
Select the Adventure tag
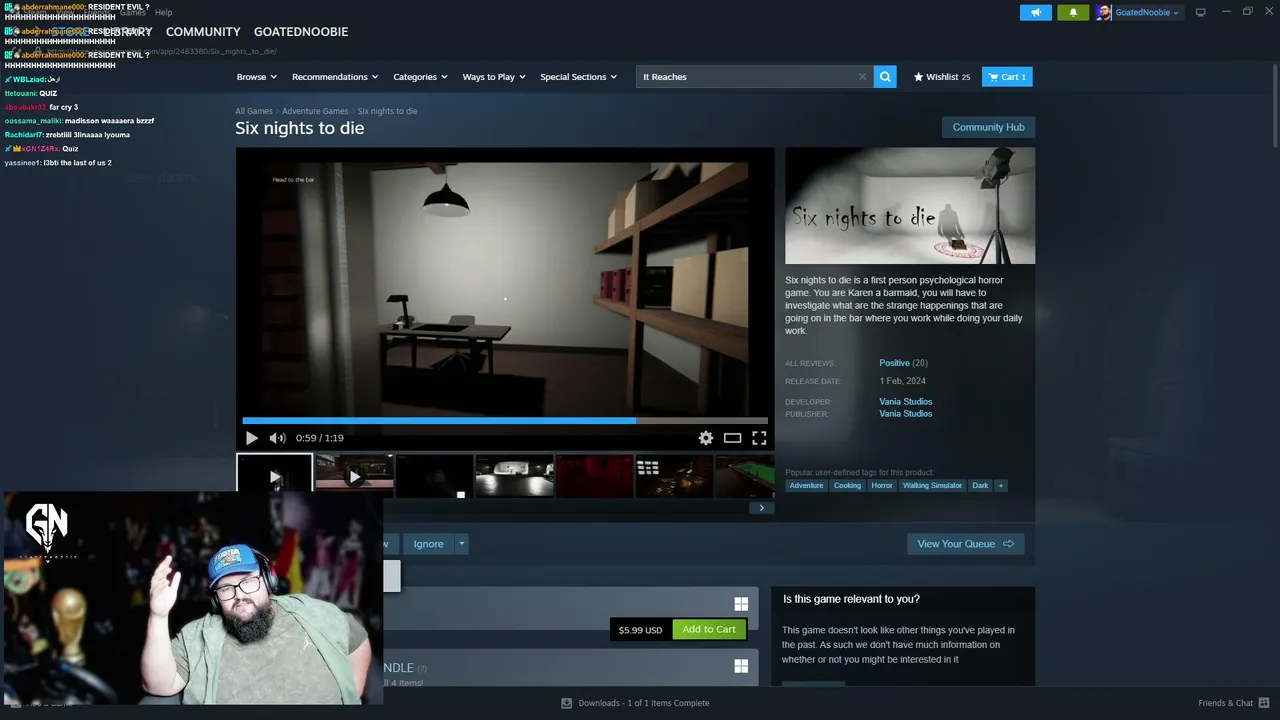[806, 486]
